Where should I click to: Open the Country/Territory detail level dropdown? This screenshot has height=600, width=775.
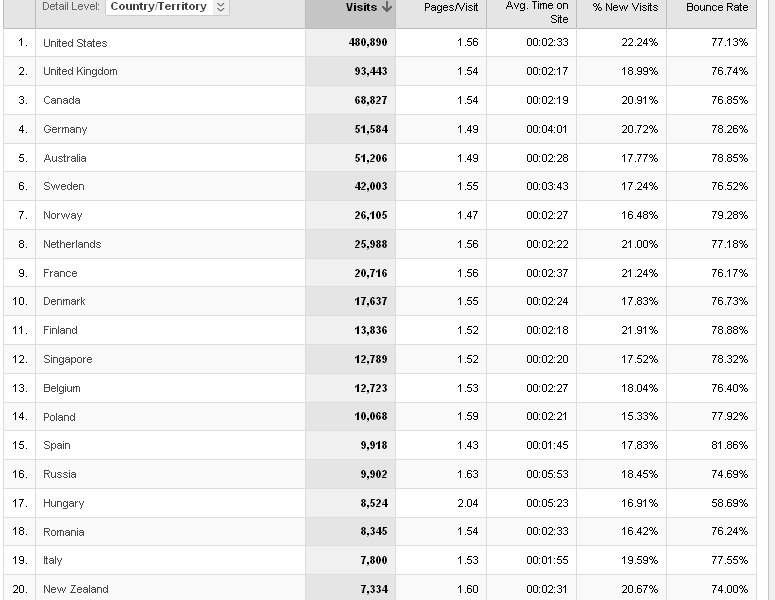167,7
